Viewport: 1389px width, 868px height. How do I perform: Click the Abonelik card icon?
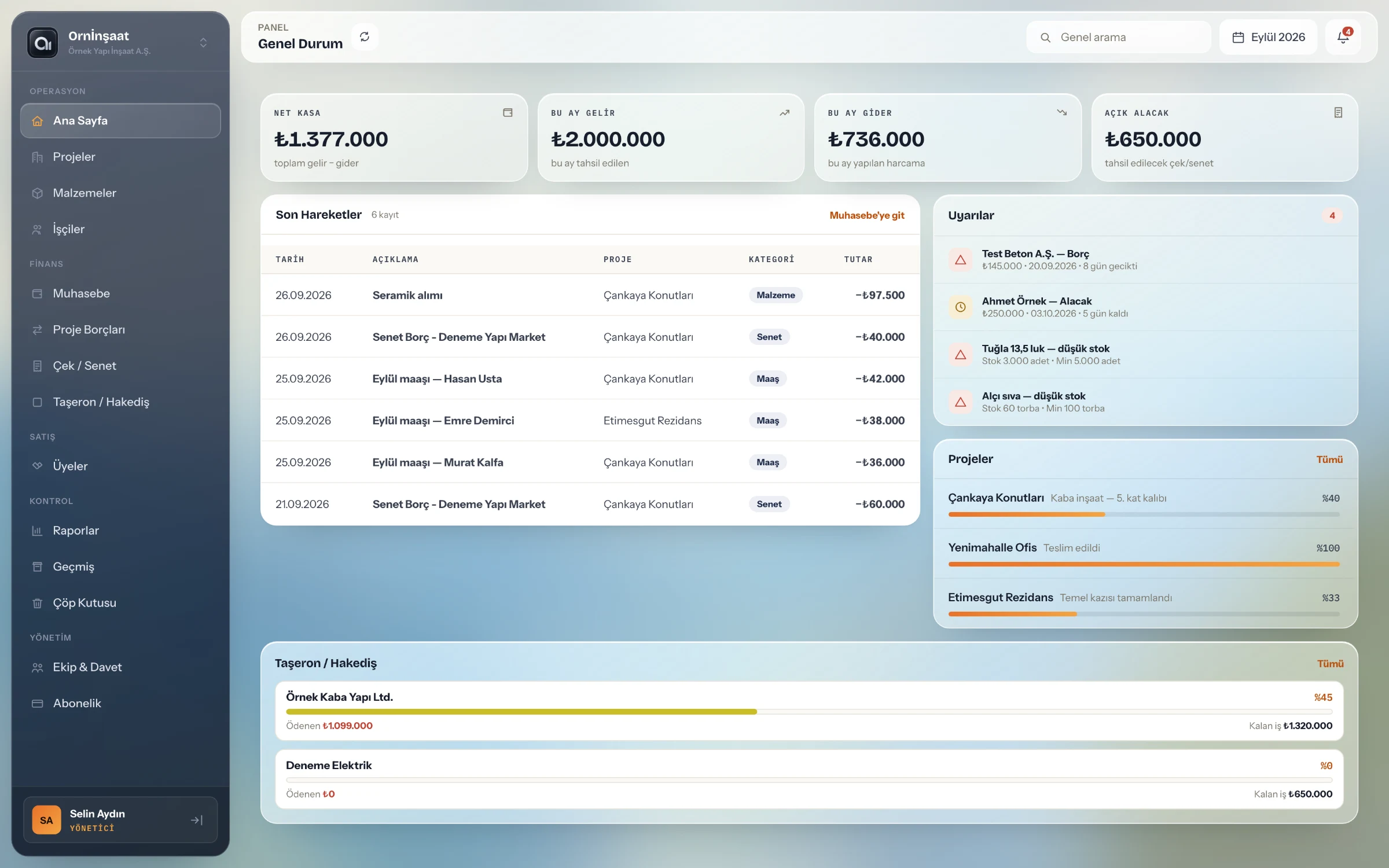click(x=38, y=704)
